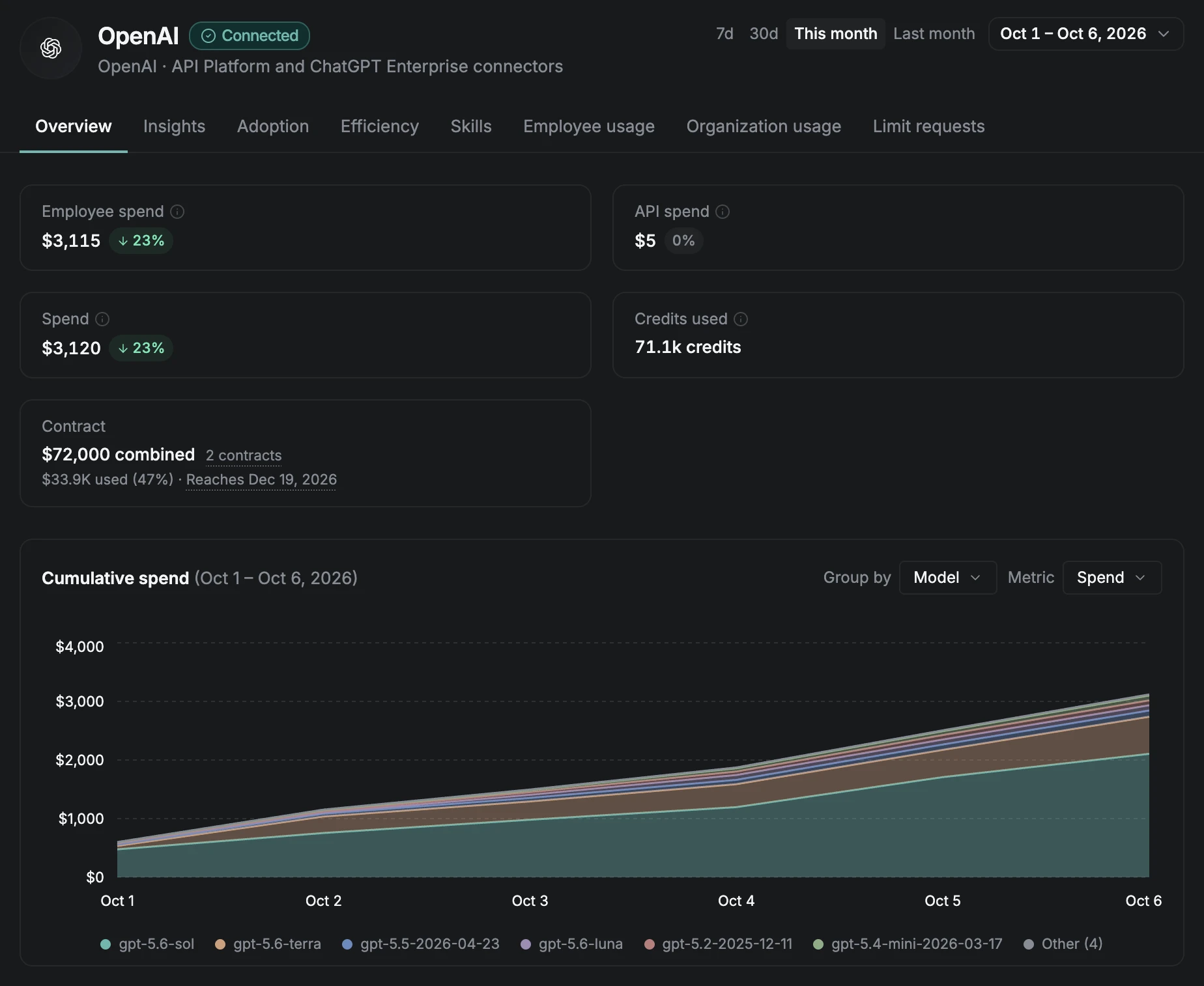
Task: Click the Employee spend 23% decrease badge
Action: 141,241
